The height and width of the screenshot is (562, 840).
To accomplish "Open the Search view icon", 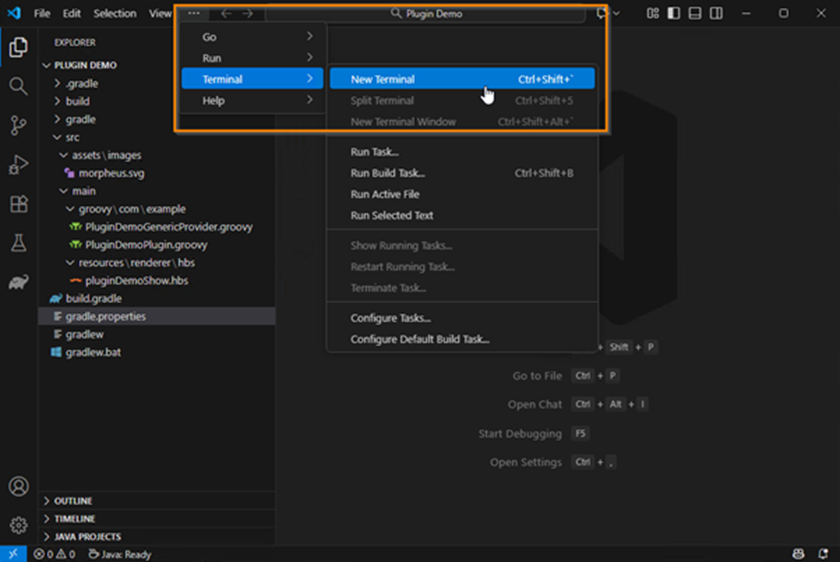I will [18, 86].
